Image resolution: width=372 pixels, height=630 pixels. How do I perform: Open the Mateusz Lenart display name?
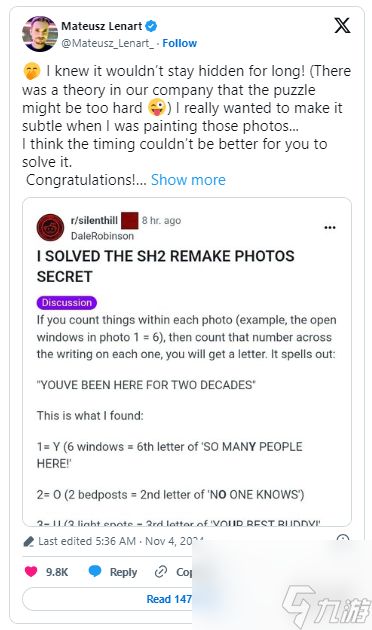pyautogui.click(x=102, y=26)
